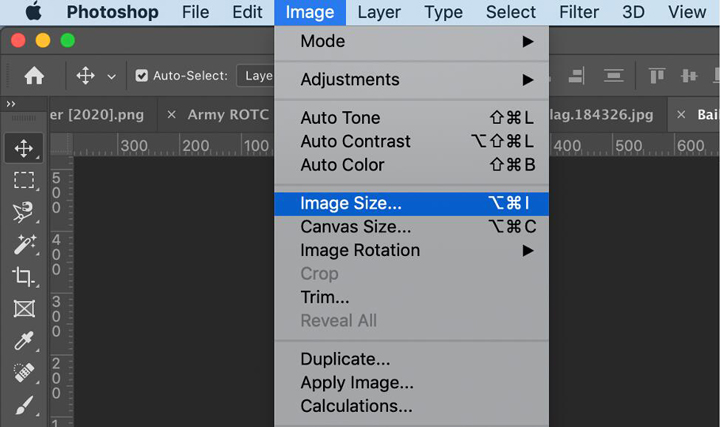Viewport: 720px width, 427px height.
Task: Click the Align top edges icon
Action: pos(657,75)
